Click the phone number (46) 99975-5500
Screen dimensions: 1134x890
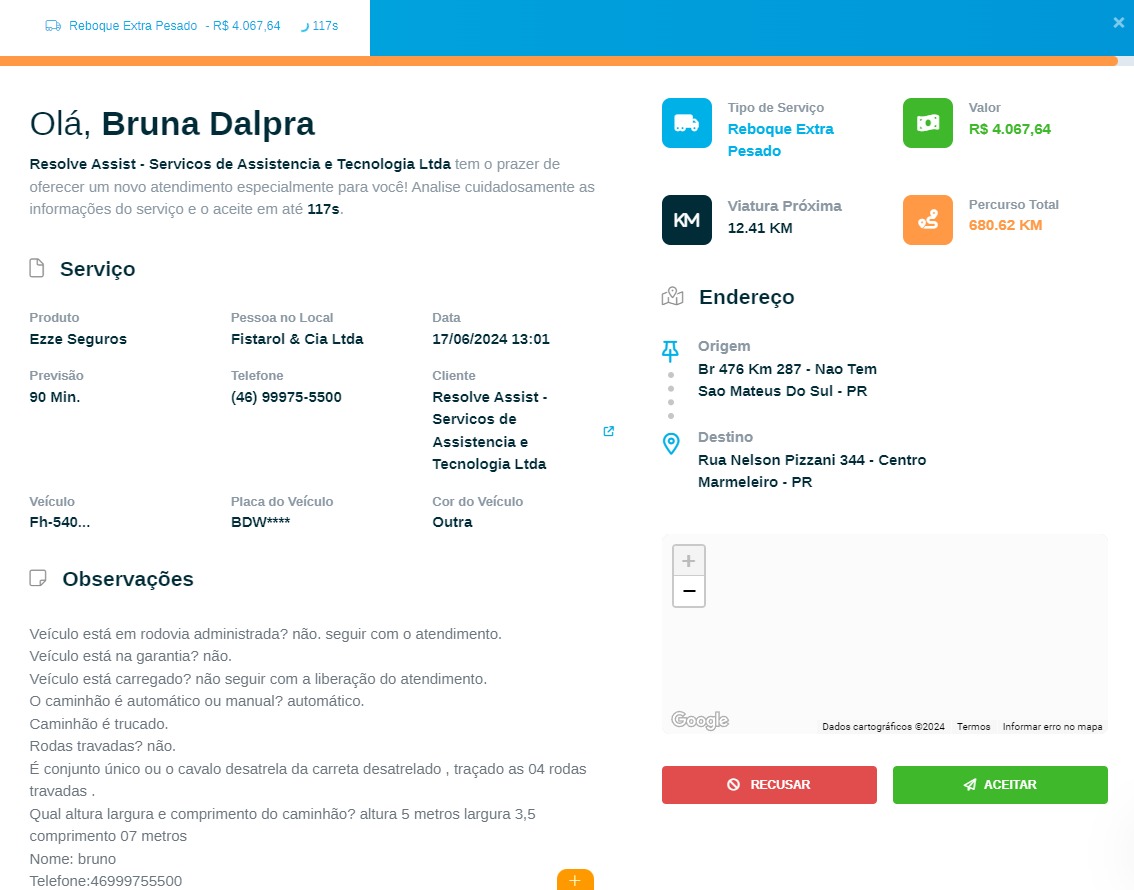286,397
